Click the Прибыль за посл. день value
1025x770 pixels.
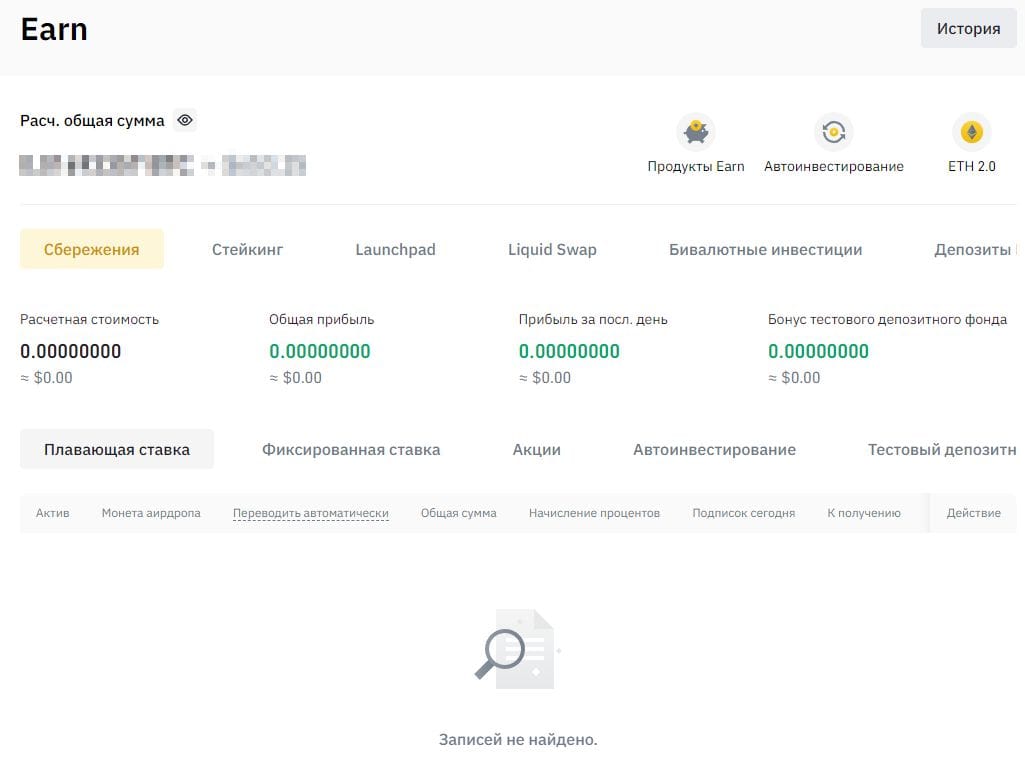pyautogui.click(x=569, y=351)
